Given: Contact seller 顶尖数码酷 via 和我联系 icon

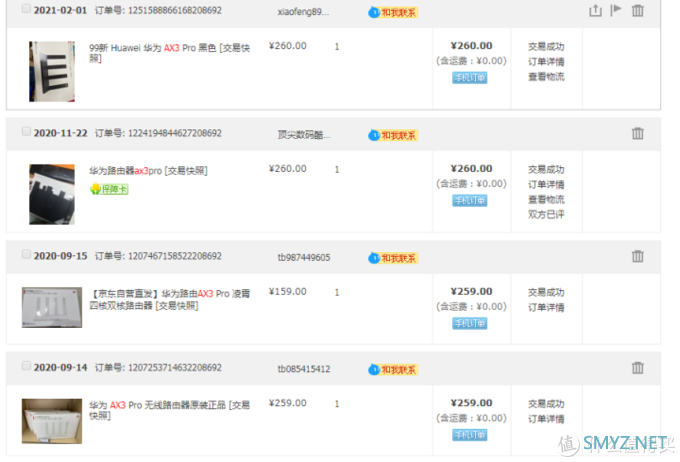Looking at the screenshot, I should (x=393, y=135).
